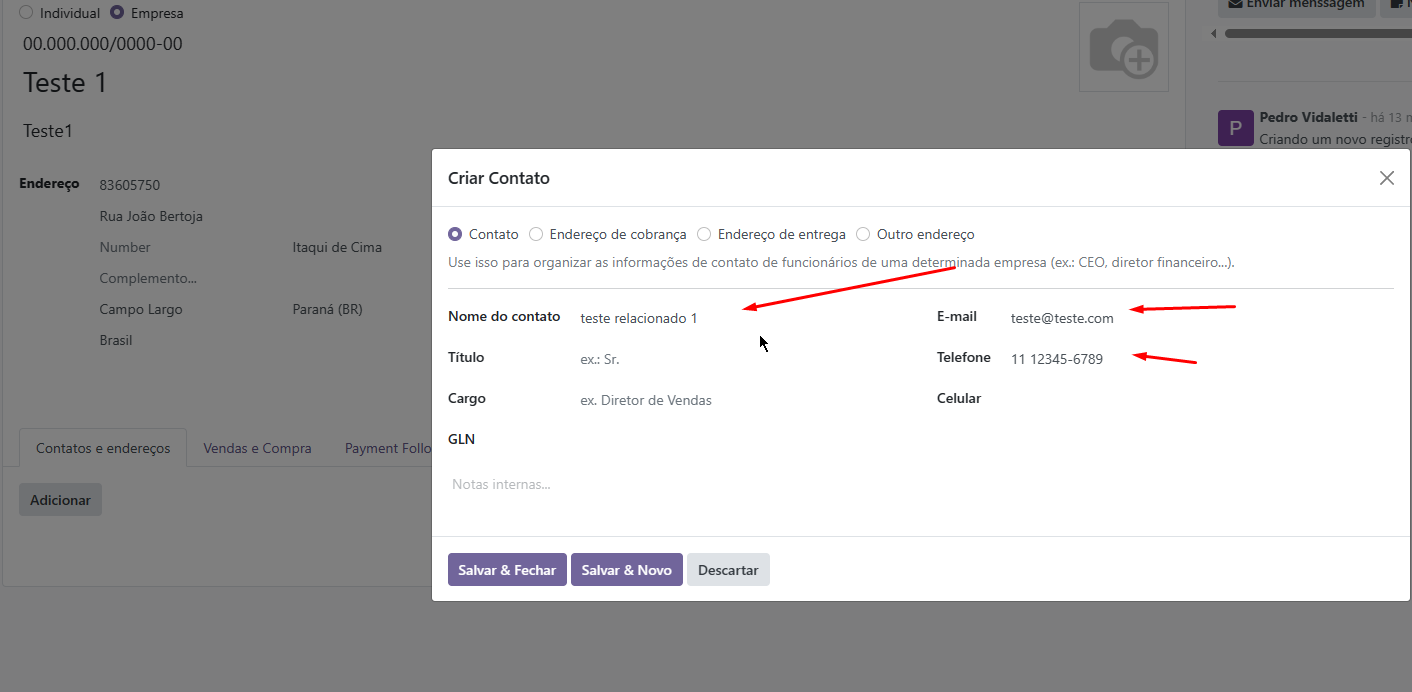Click Pedro Vidaletti avatar icon
Viewport: 1412px width, 692px height.
(x=1235, y=128)
